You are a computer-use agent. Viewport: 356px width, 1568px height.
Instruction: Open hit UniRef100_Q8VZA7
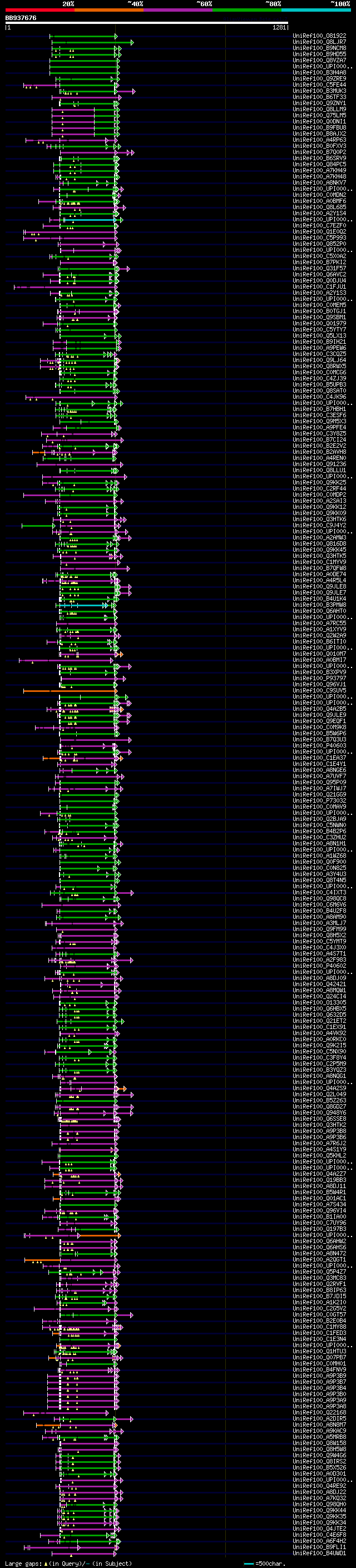pyautogui.click(x=319, y=60)
